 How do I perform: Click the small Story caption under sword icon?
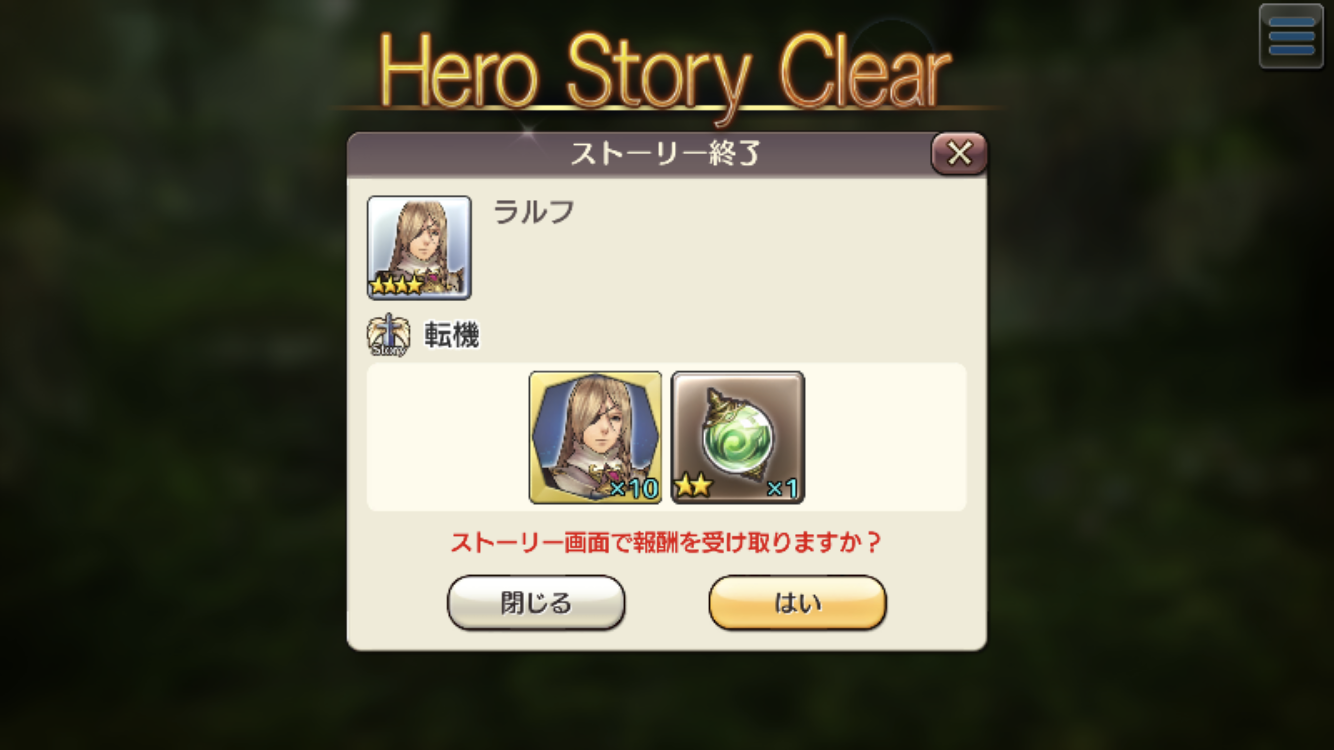click(388, 350)
